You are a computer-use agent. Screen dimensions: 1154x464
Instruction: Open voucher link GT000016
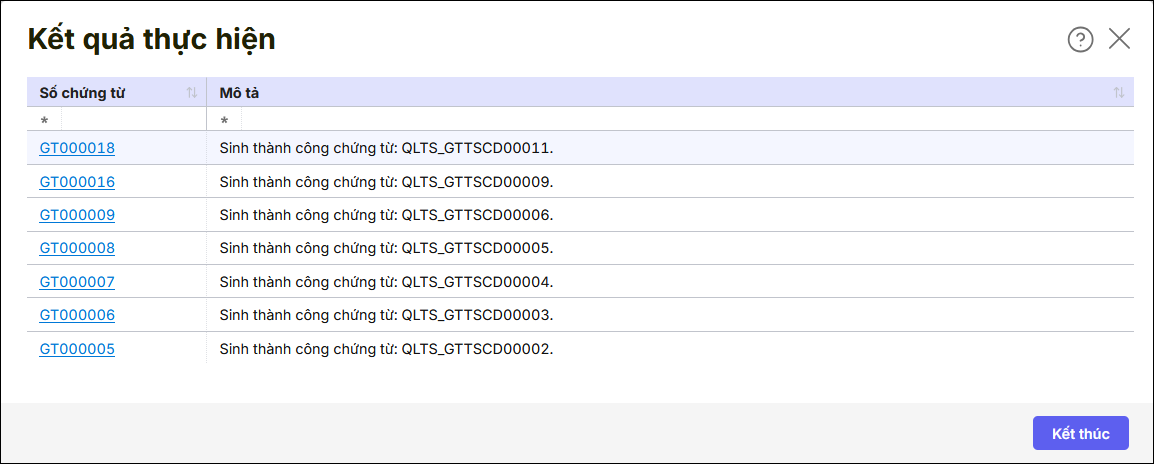pos(77,182)
